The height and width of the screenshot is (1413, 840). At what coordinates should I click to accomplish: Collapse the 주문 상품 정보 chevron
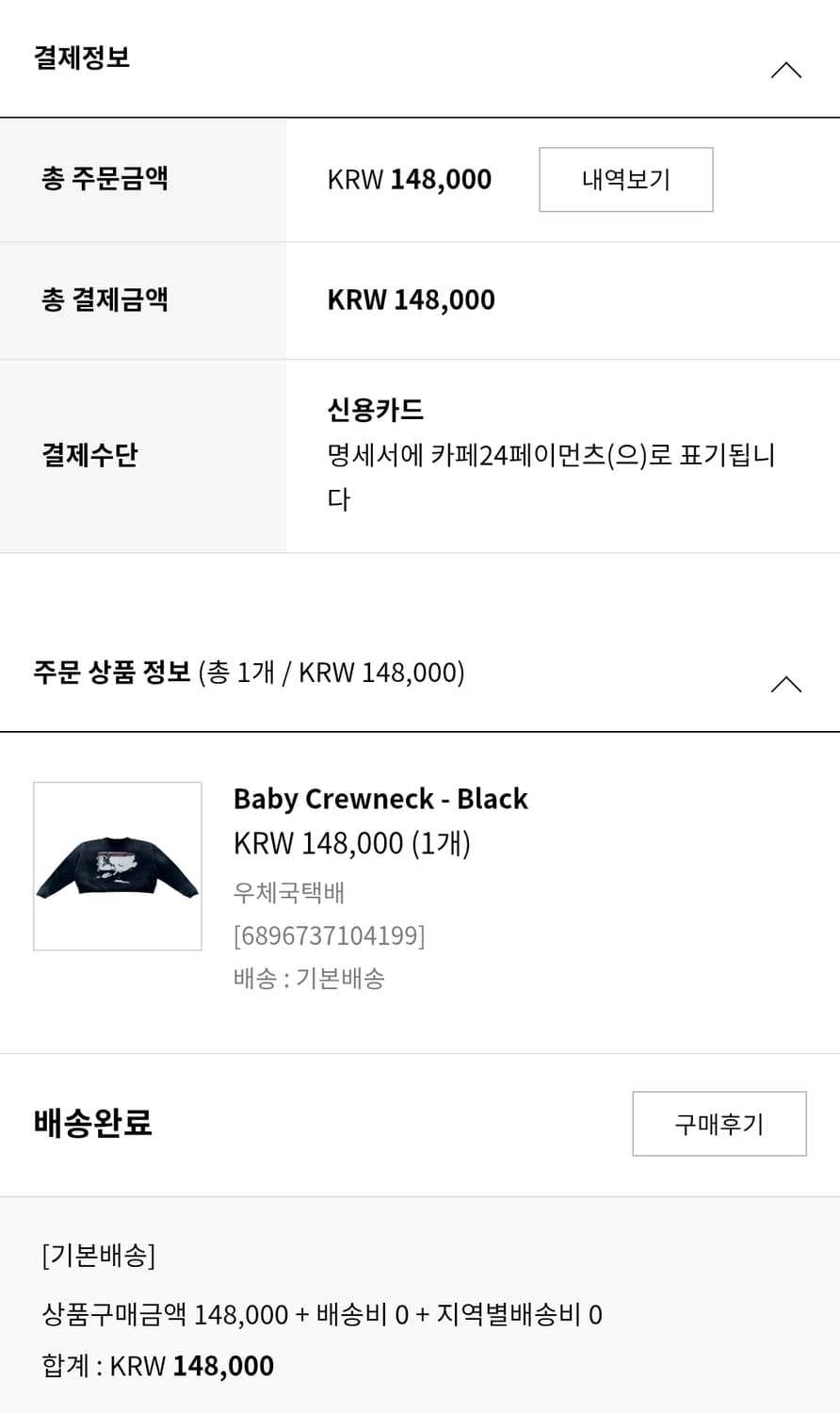pyautogui.click(x=785, y=684)
